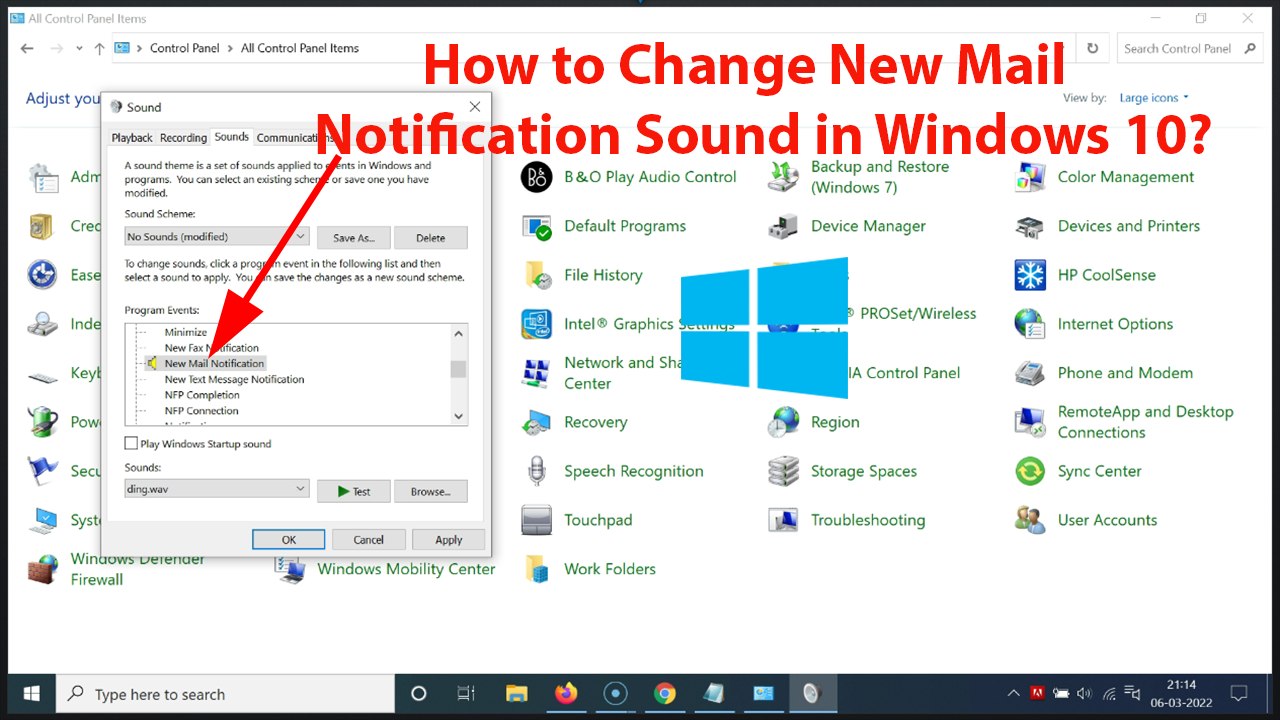Click Browse to choose sound file
This screenshot has height=720, width=1280.
(x=430, y=491)
